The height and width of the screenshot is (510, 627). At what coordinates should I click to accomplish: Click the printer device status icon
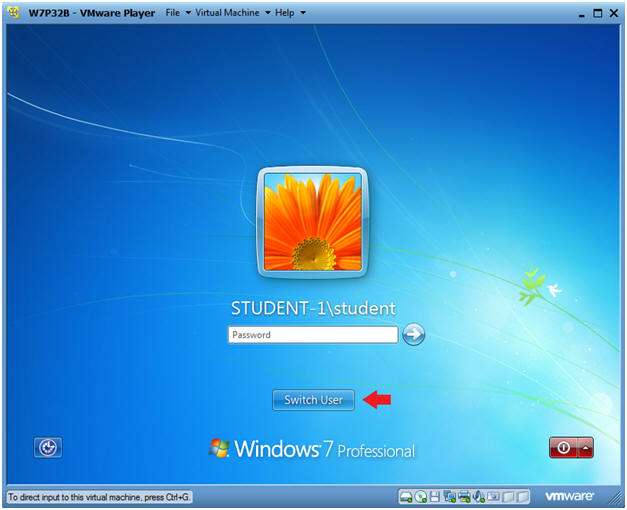[x=464, y=497]
